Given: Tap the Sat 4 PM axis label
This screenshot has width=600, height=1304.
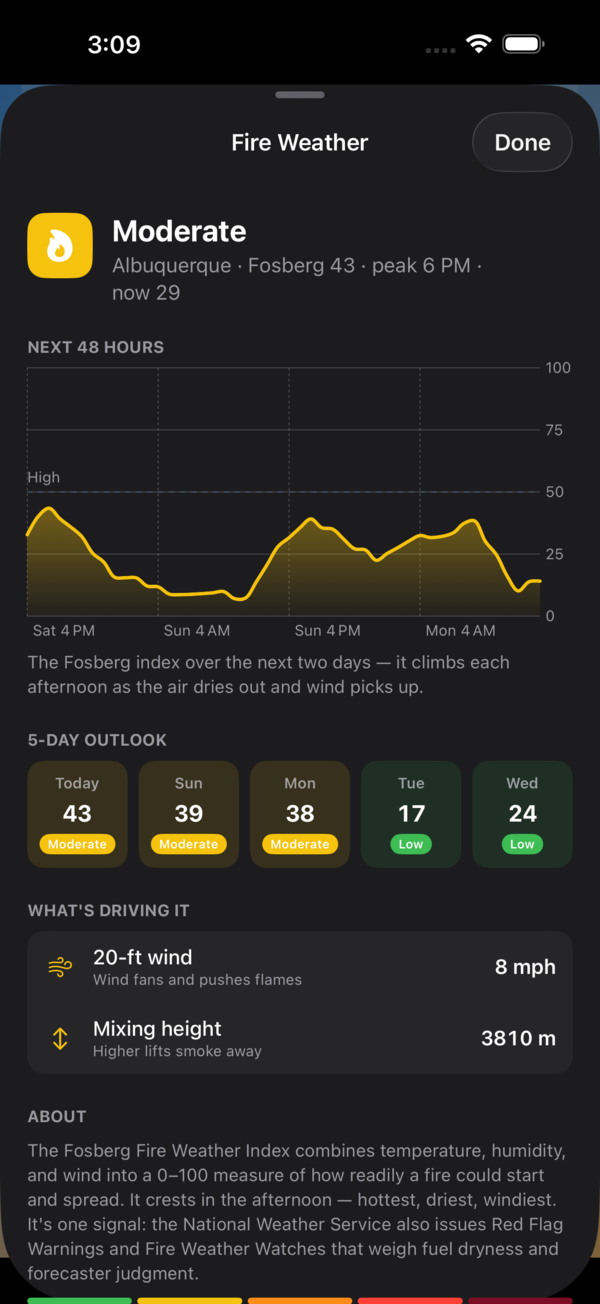Looking at the screenshot, I should (64, 631).
